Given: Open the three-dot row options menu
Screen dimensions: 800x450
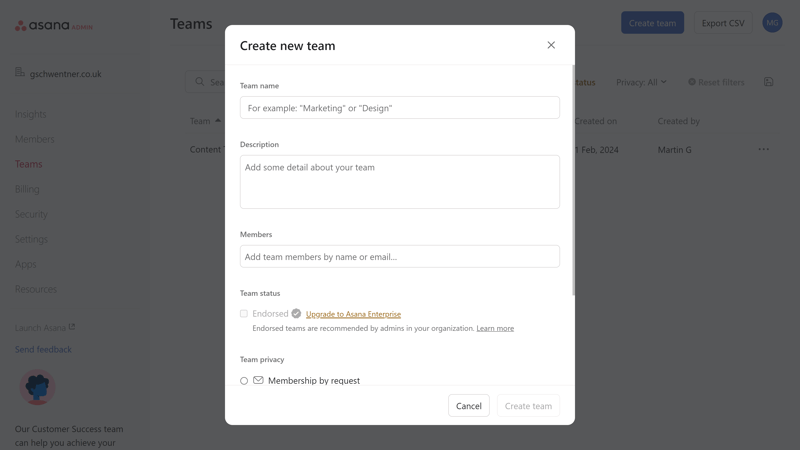Looking at the screenshot, I should [x=763, y=149].
